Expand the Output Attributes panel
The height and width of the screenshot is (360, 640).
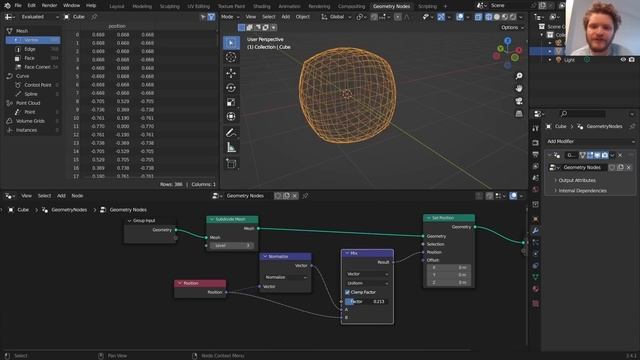(x=577, y=180)
